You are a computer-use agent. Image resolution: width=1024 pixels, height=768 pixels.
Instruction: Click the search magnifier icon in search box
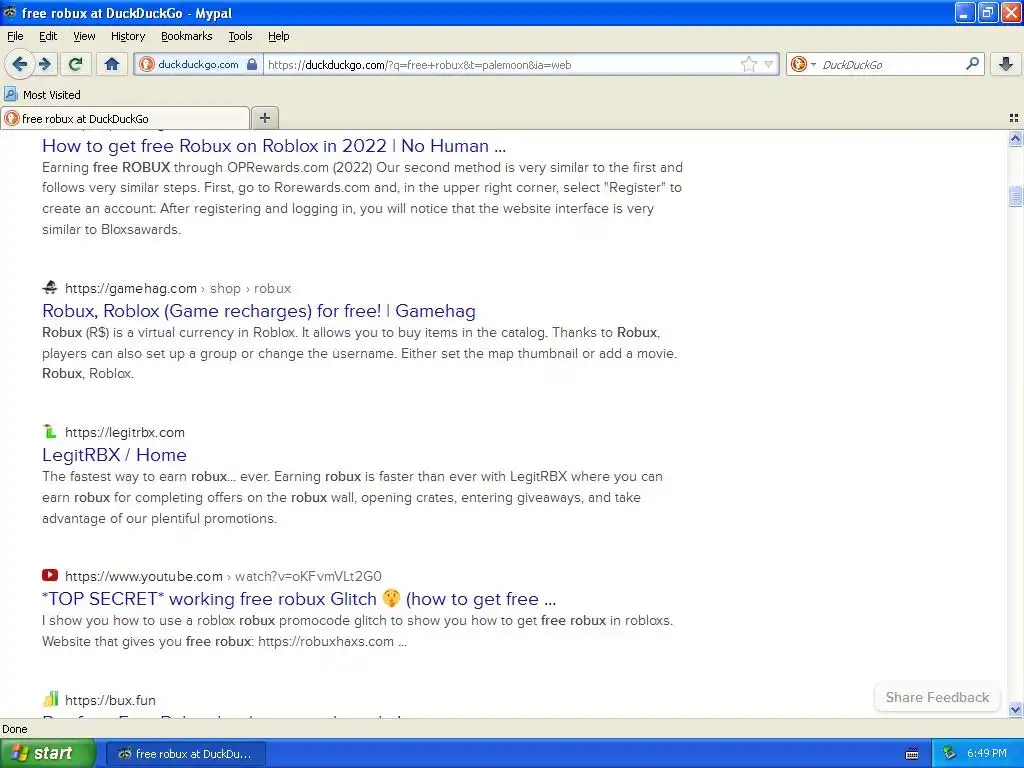point(972,64)
